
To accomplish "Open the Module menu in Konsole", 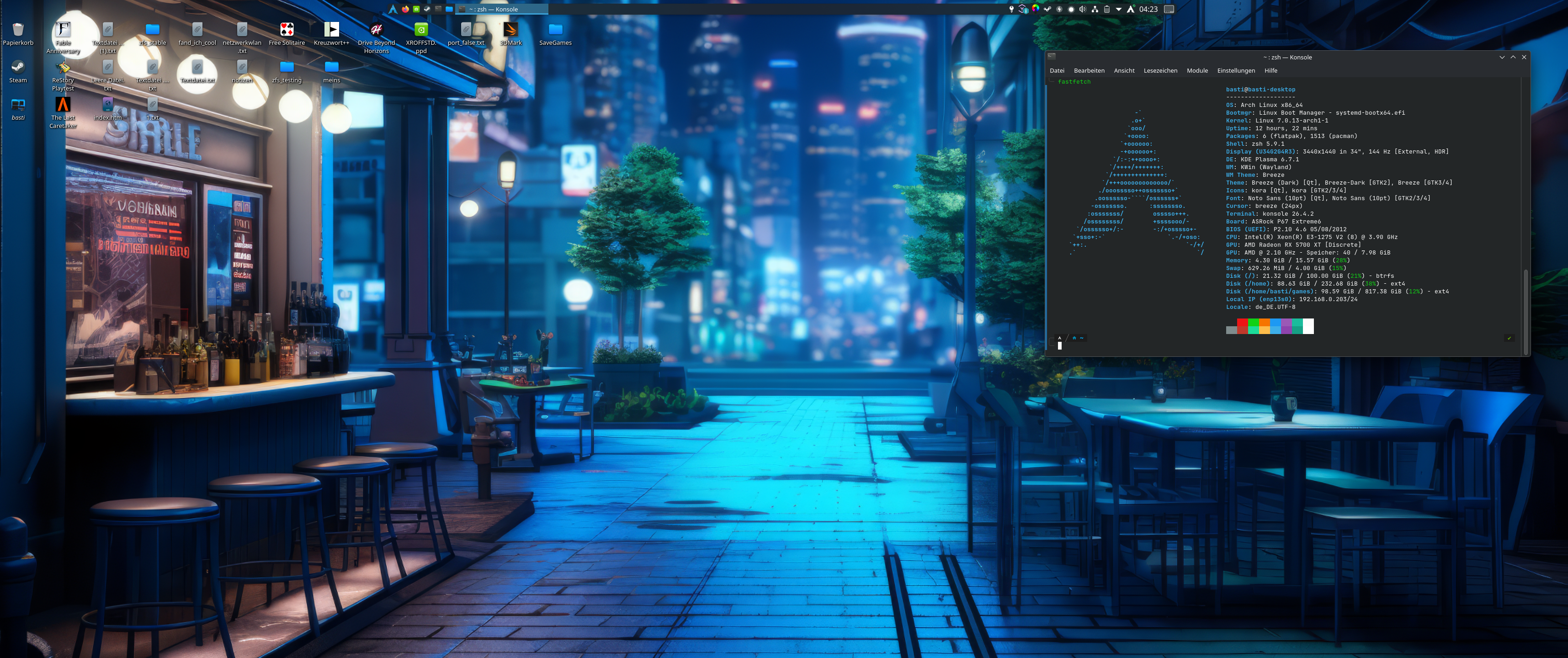I will (x=1197, y=71).
